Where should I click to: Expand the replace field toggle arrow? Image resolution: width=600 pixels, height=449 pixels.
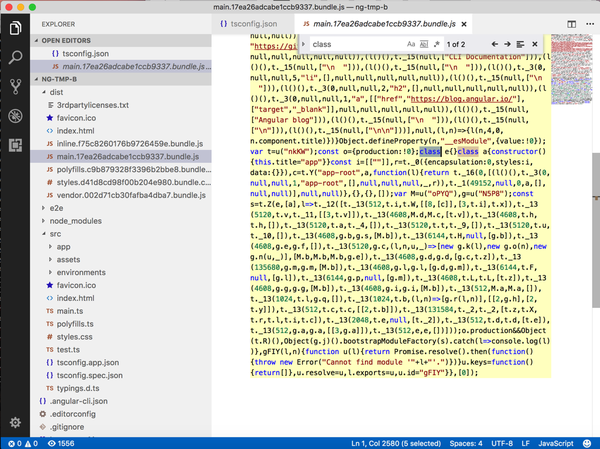[x=303, y=44]
